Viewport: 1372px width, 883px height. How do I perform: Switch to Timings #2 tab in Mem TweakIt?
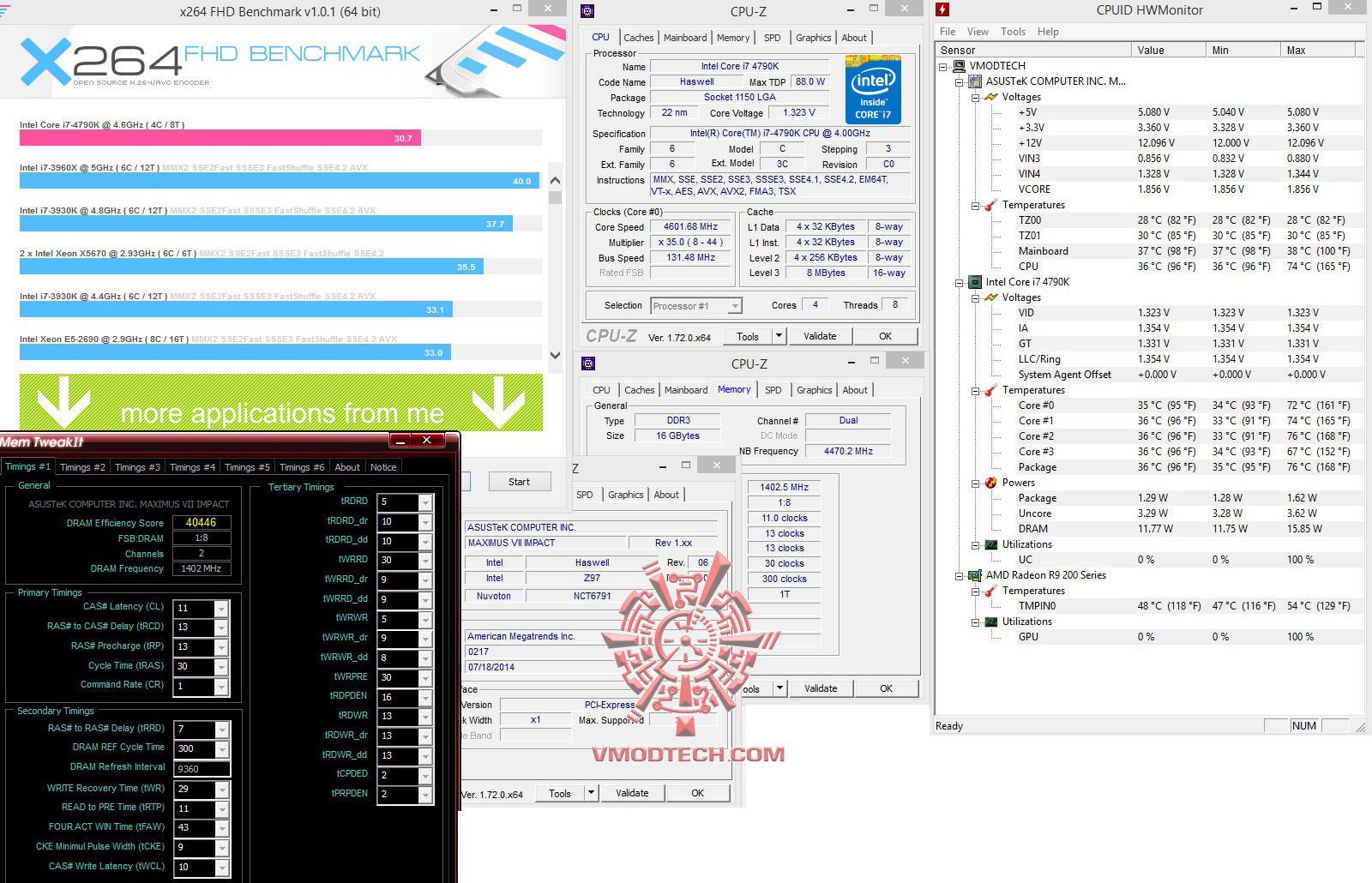tap(82, 467)
